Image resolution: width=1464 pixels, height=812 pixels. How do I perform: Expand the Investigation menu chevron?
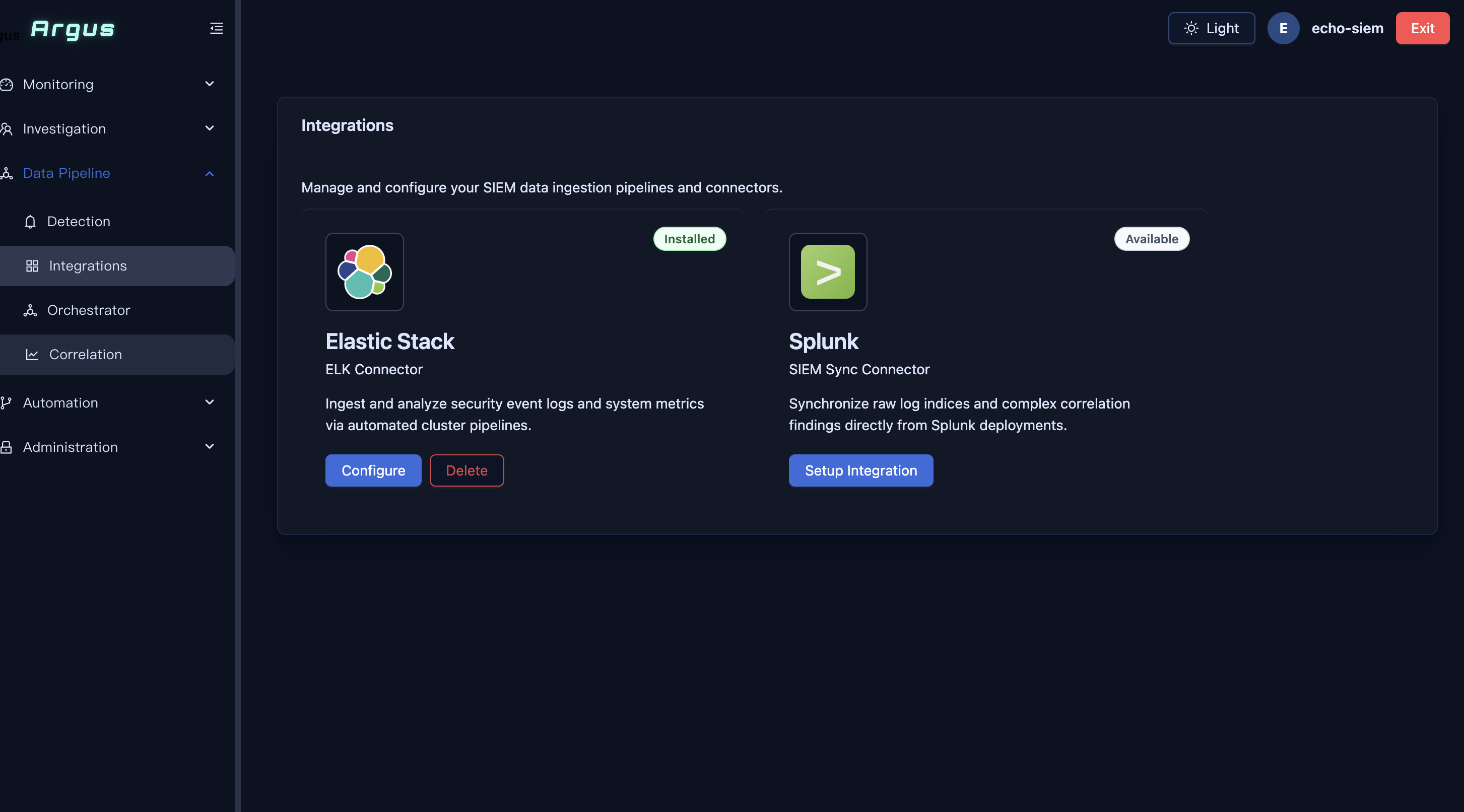click(210, 128)
